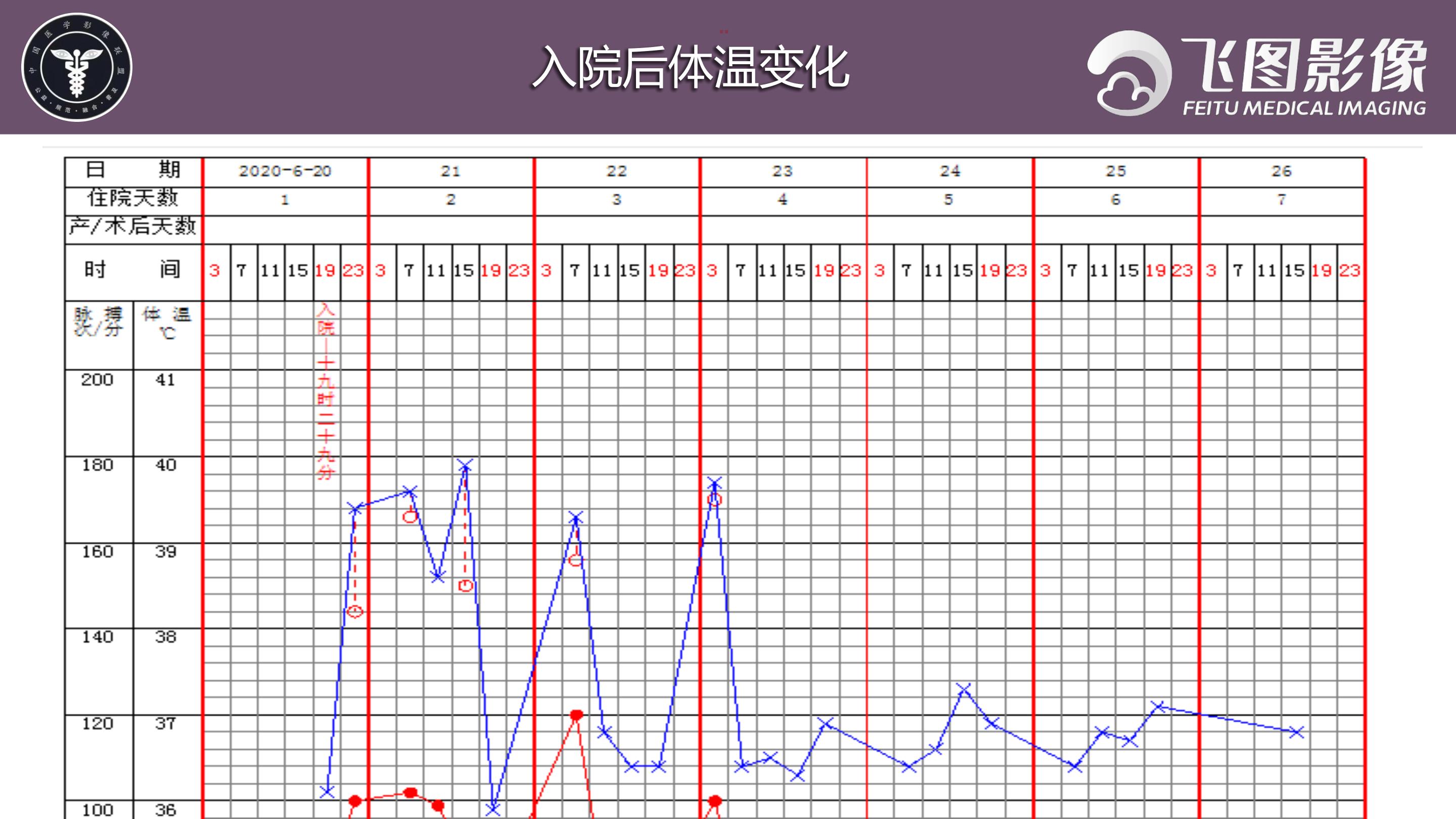The height and width of the screenshot is (819, 1456).
Task: Click the pulse scale value 160
Action: (x=97, y=552)
